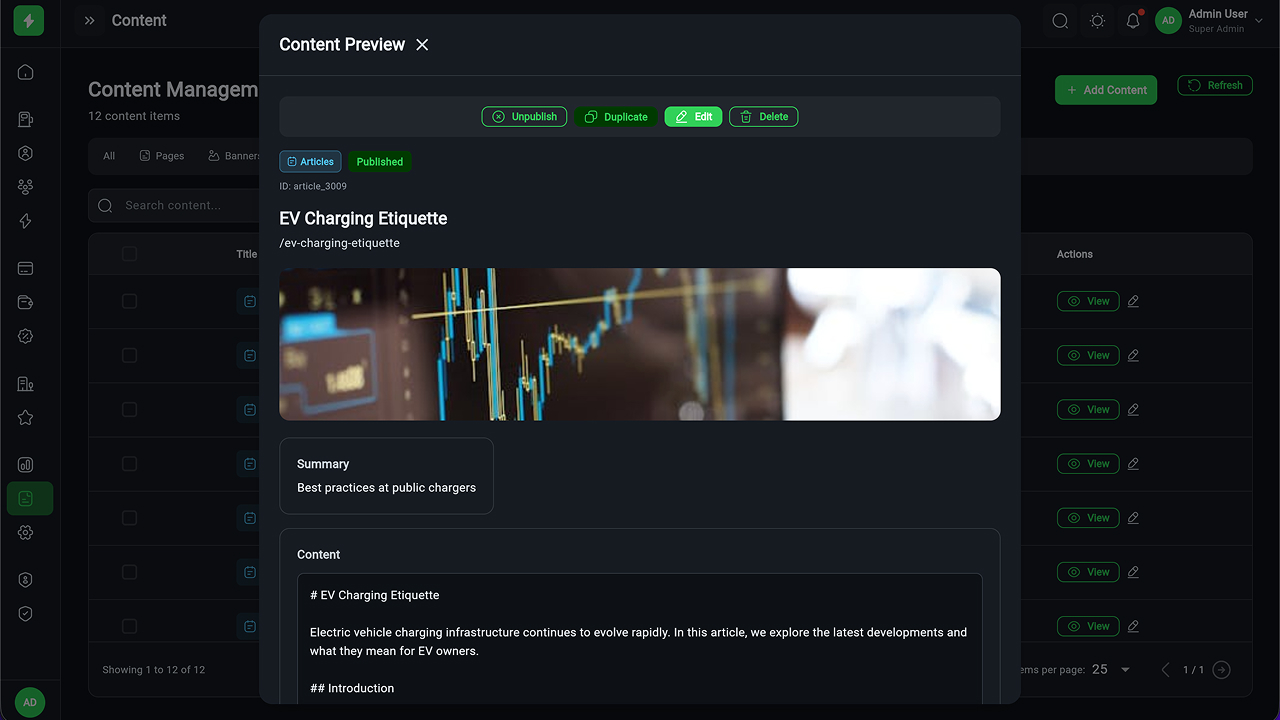
Task: Open global search magnifier icon
Action: click(x=1060, y=21)
